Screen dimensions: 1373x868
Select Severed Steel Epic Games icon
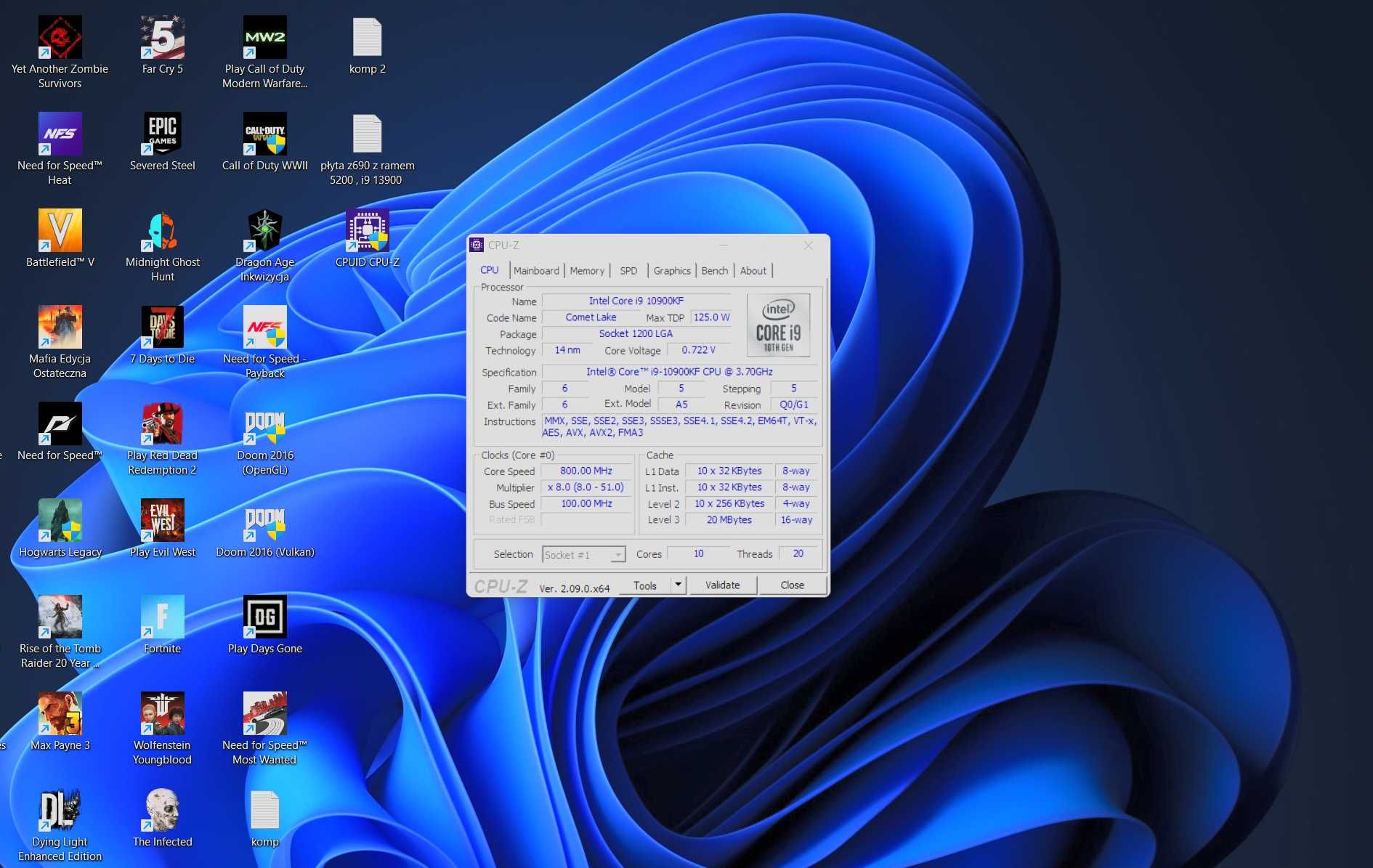(163, 142)
